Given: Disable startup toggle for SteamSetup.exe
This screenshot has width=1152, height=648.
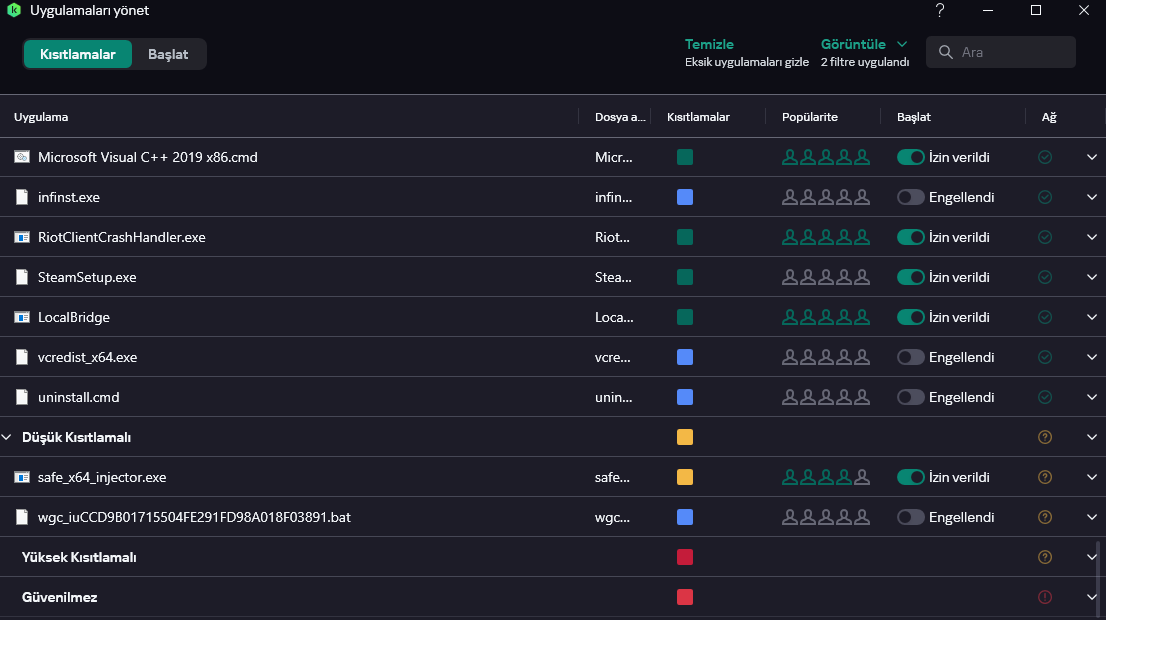Looking at the screenshot, I should coord(911,277).
